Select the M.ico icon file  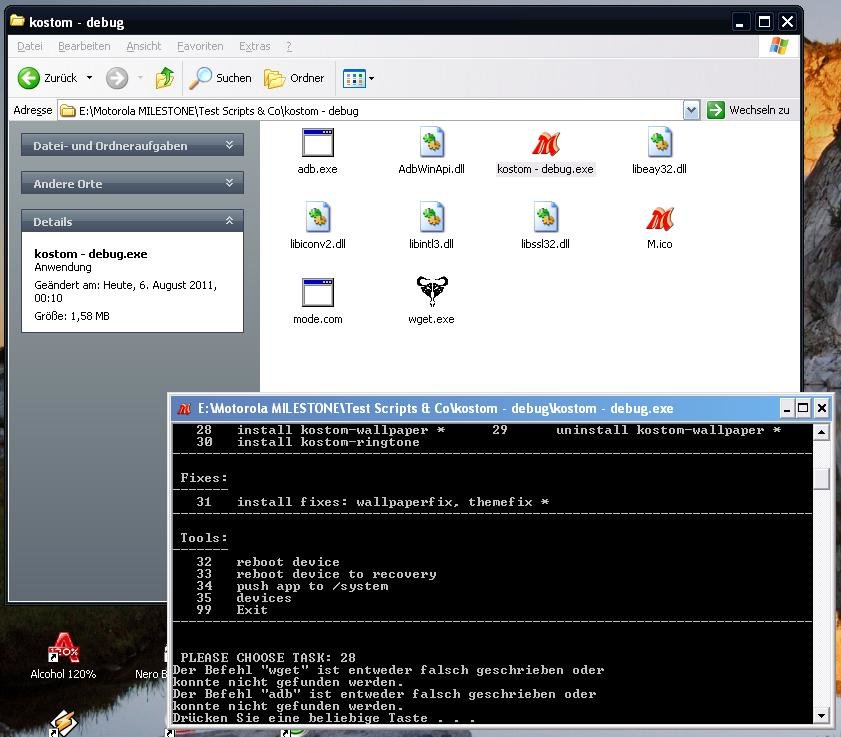click(x=660, y=219)
